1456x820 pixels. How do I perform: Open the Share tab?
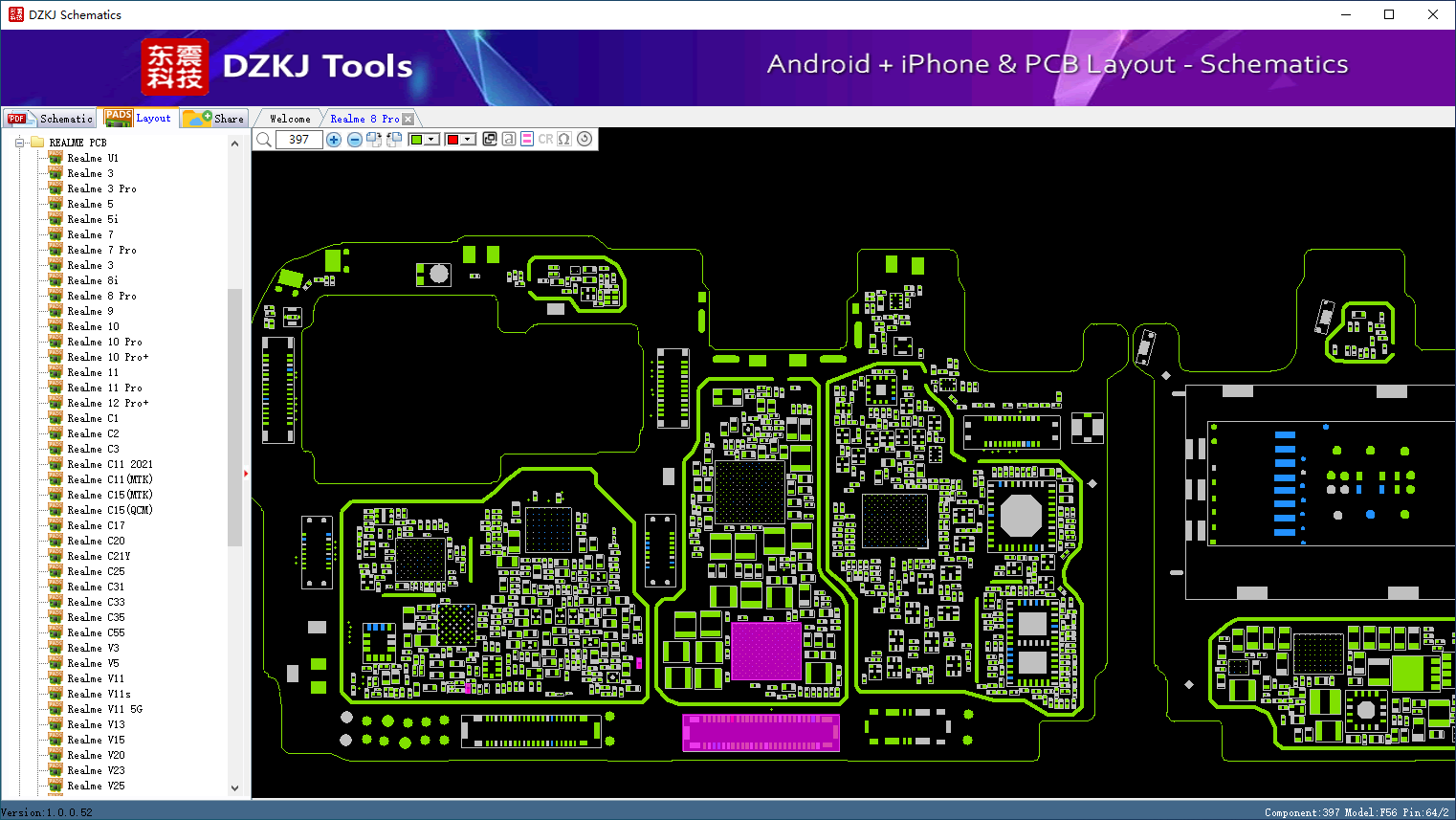point(214,119)
